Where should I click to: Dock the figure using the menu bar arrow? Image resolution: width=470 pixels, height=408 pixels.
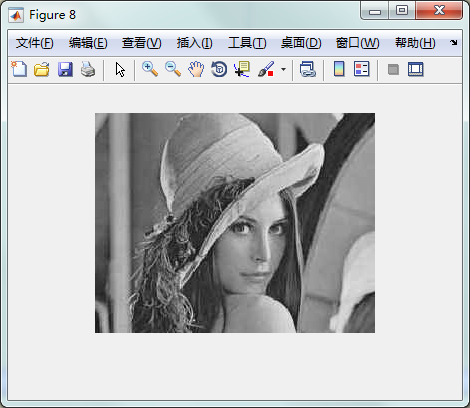pyautogui.click(x=453, y=43)
